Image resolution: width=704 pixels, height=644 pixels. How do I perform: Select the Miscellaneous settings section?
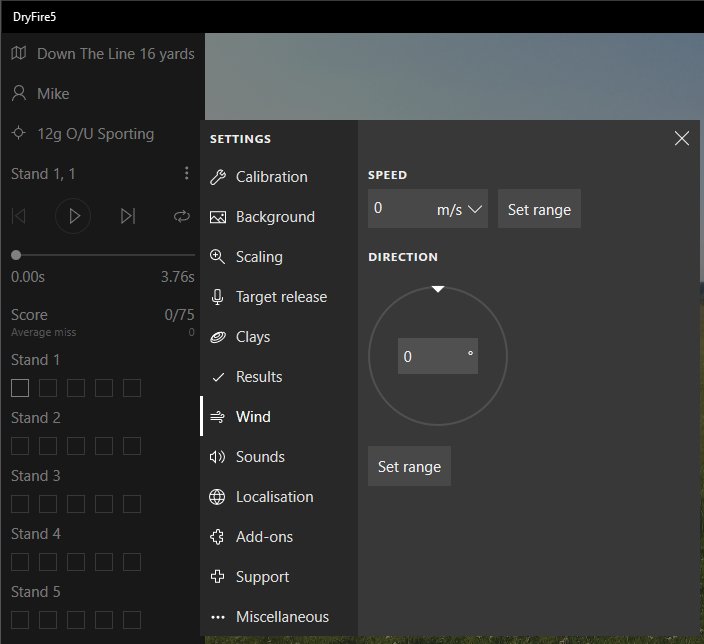(282, 617)
